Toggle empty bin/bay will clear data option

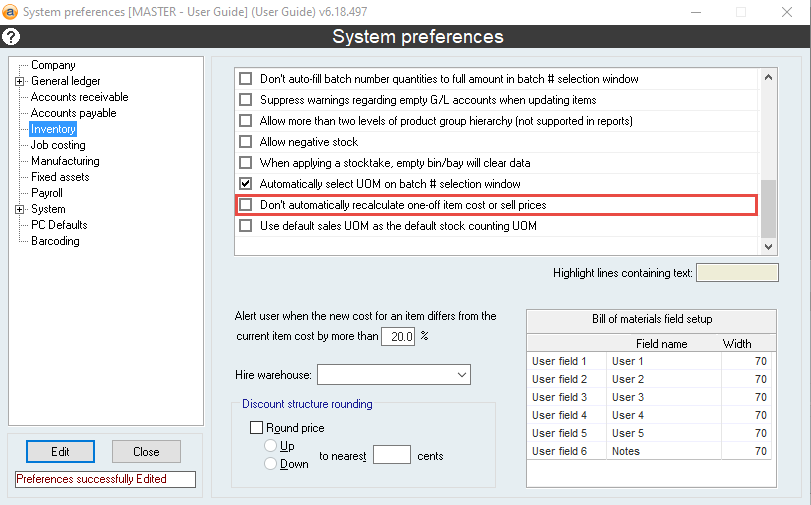click(x=246, y=162)
